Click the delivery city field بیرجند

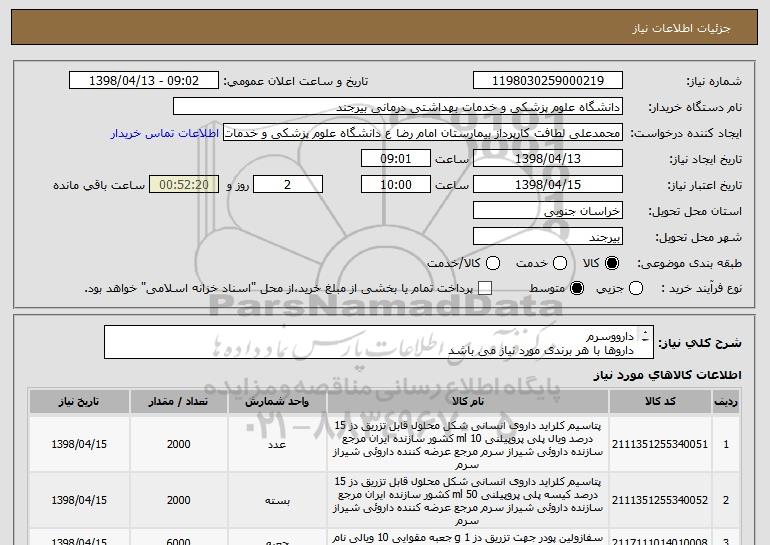point(548,237)
